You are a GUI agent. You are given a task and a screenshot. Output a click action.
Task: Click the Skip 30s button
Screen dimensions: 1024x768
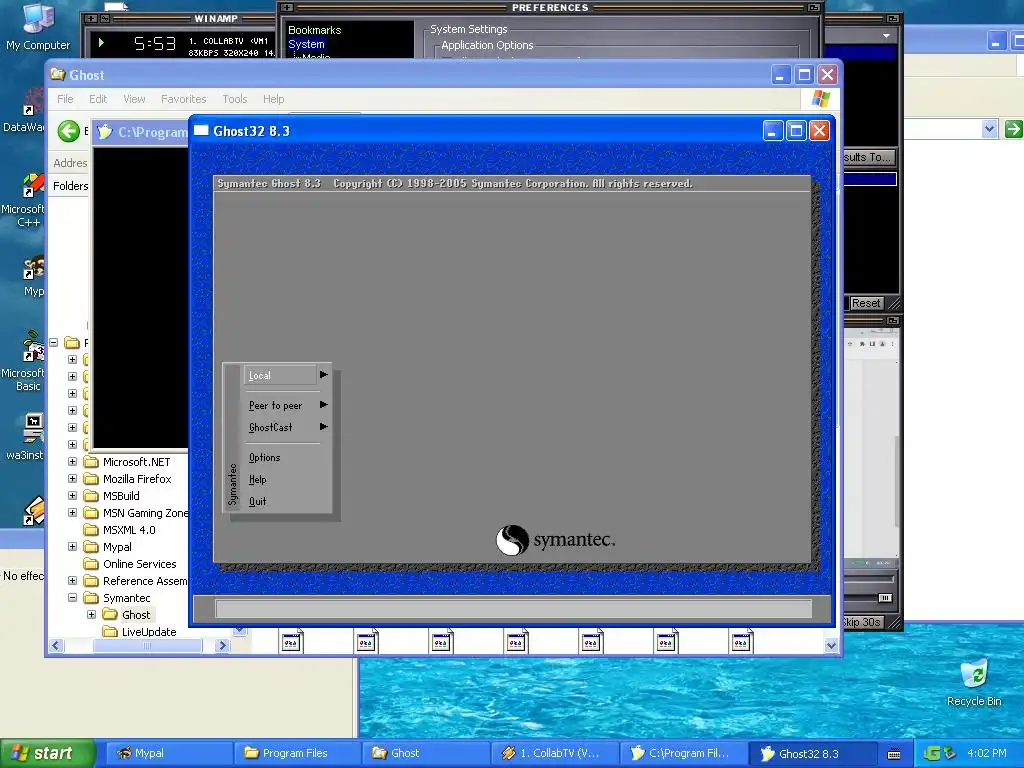coord(862,622)
